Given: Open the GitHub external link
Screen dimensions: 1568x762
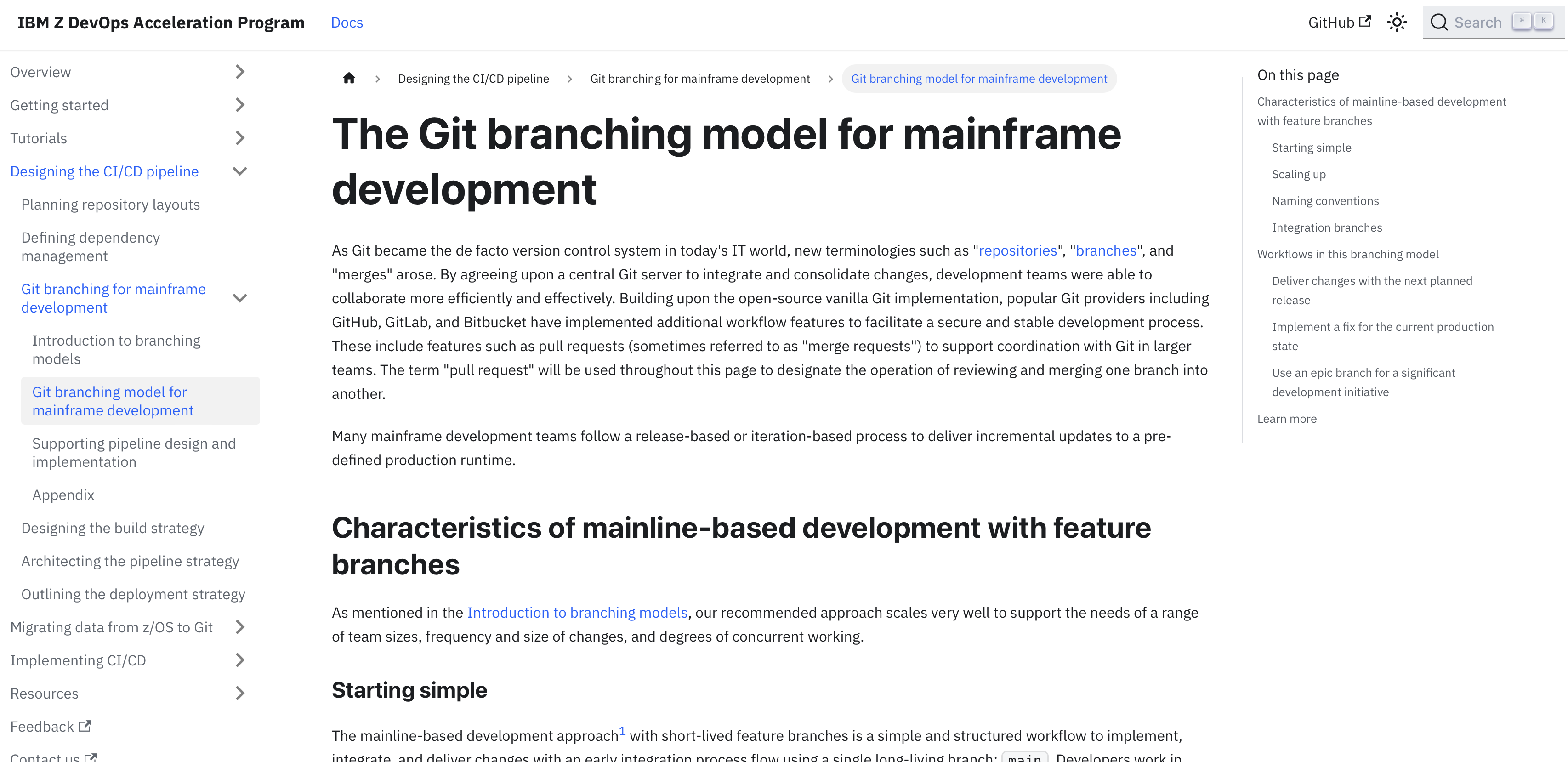Looking at the screenshot, I should (1339, 23).
